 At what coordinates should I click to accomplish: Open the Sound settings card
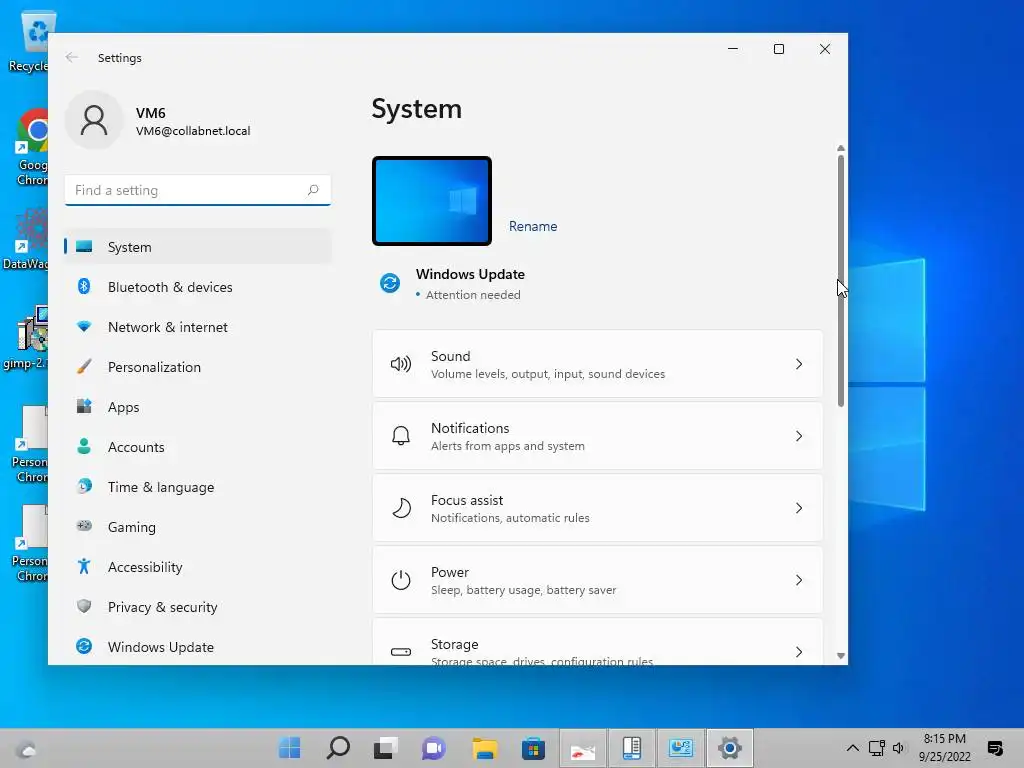[x=598, y=364]
